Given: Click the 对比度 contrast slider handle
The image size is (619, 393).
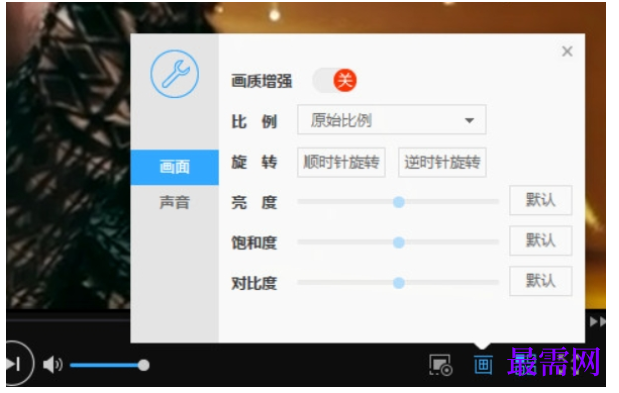Looking at the screenshot, I should coord(399,283).
